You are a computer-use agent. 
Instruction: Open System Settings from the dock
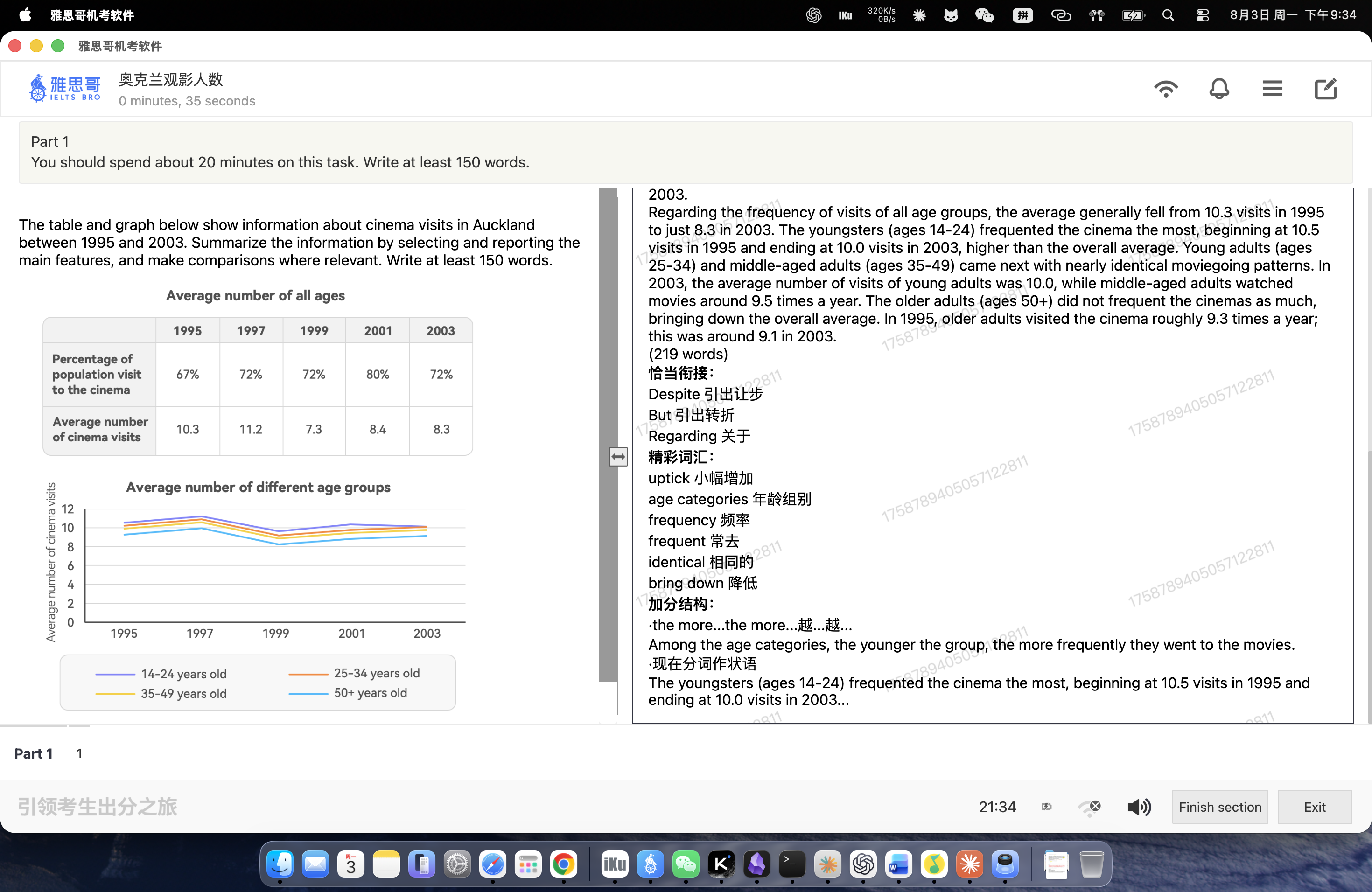pyautogui.click(x=457, y=864)
